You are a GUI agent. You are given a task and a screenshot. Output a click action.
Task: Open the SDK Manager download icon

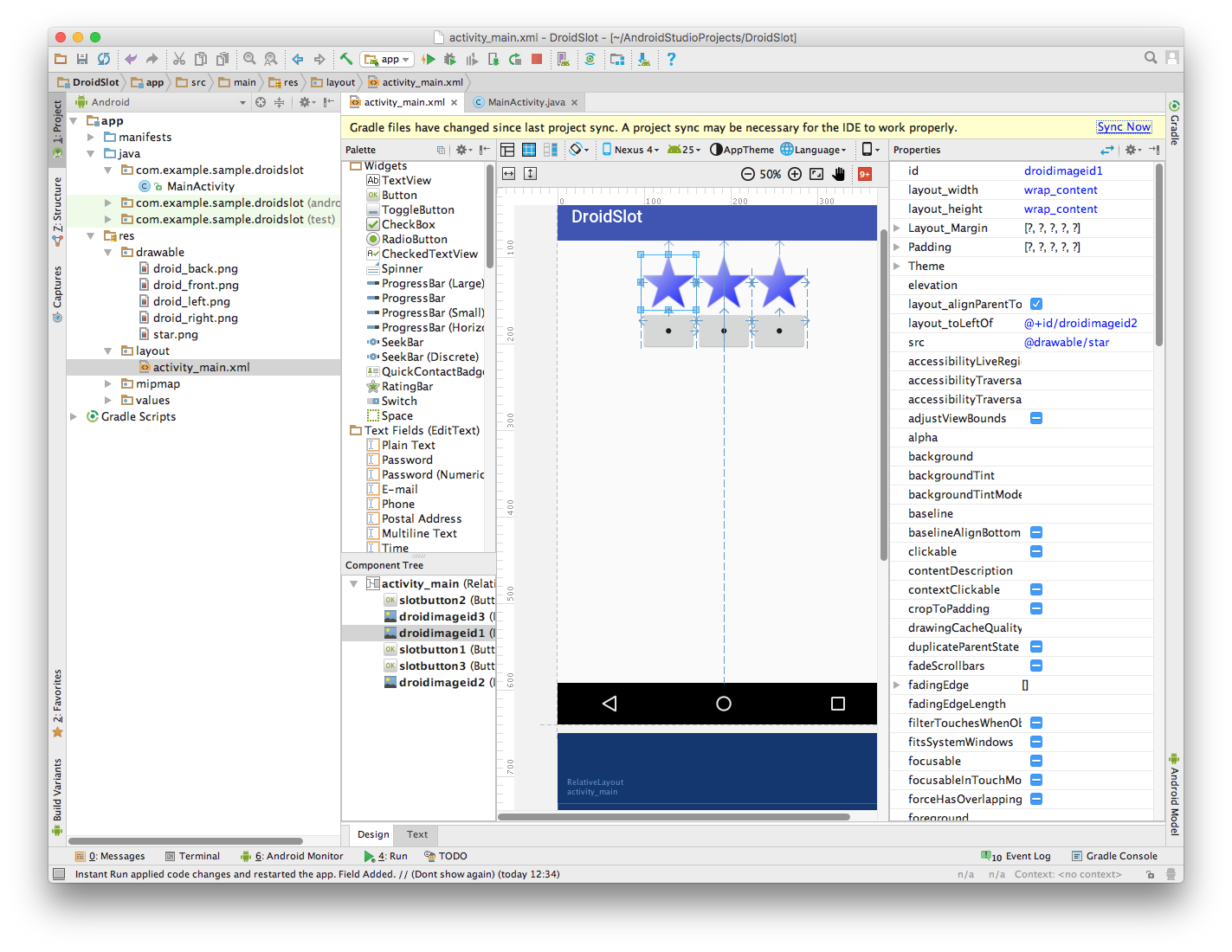[x=644, y=59]
